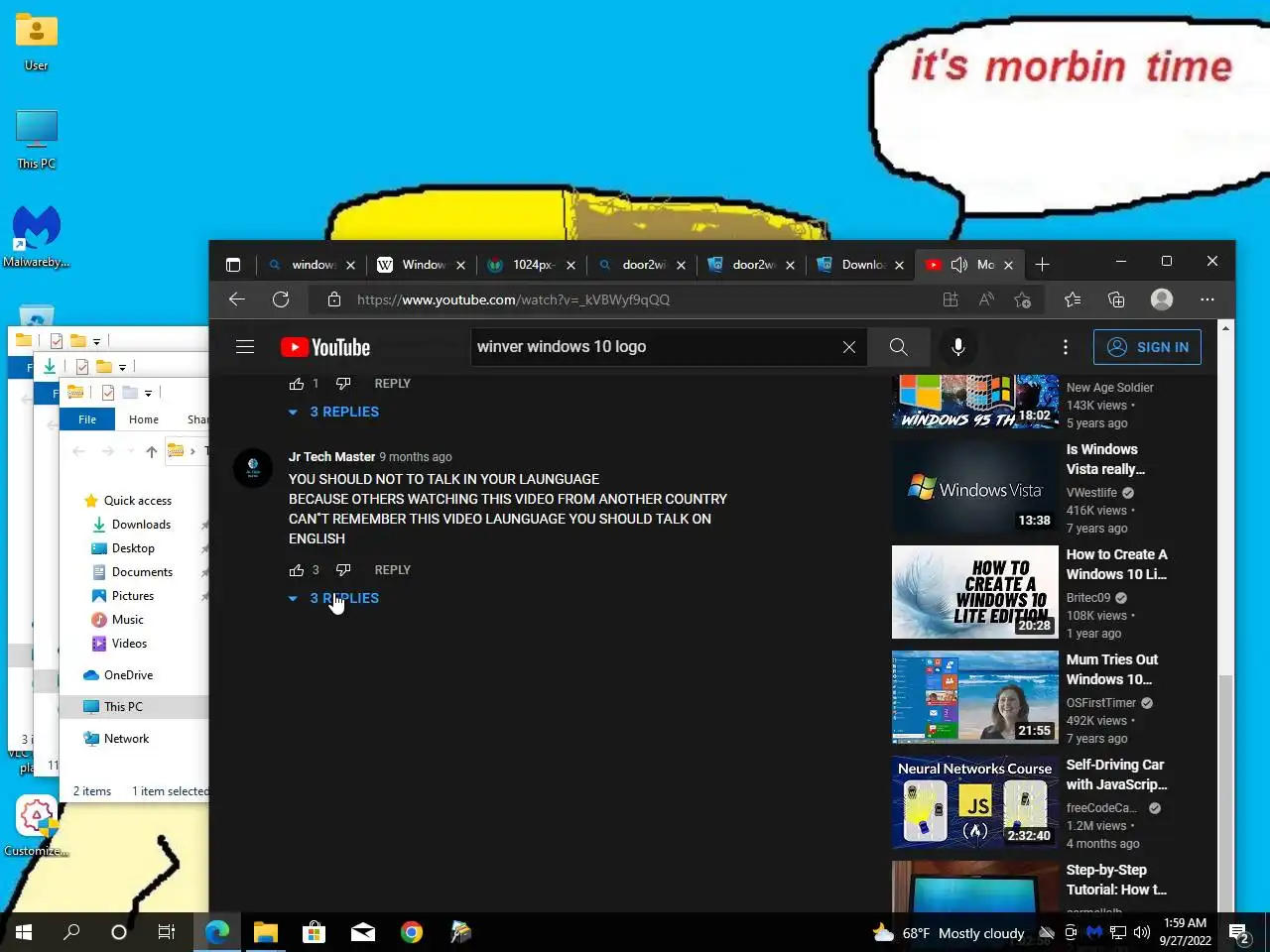Open the Malwarebytes desktop shortcut
Screen dimensions: 1270x952
tap(37, 236)
